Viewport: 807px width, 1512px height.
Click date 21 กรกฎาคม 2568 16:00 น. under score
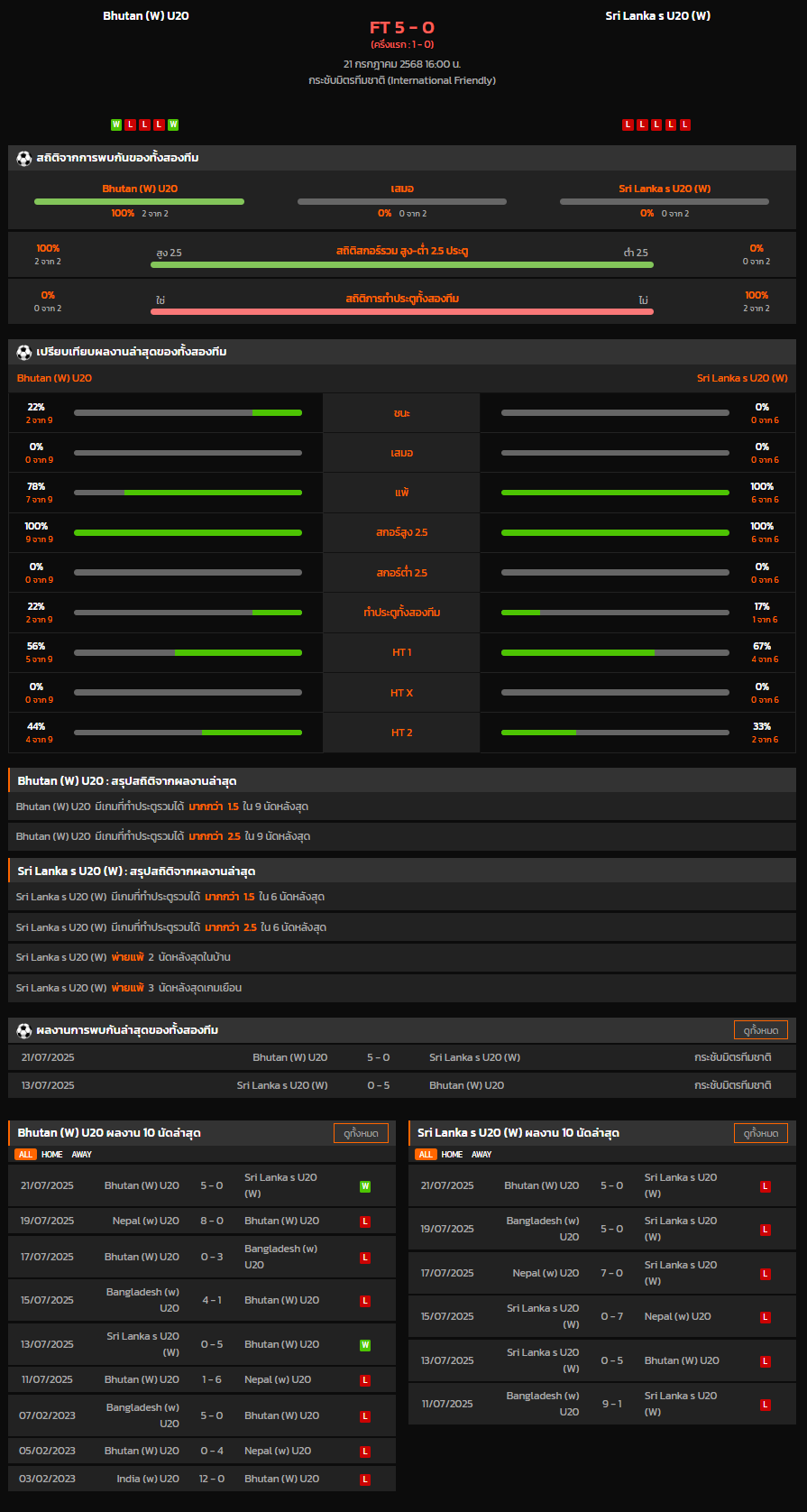(402, 64)
